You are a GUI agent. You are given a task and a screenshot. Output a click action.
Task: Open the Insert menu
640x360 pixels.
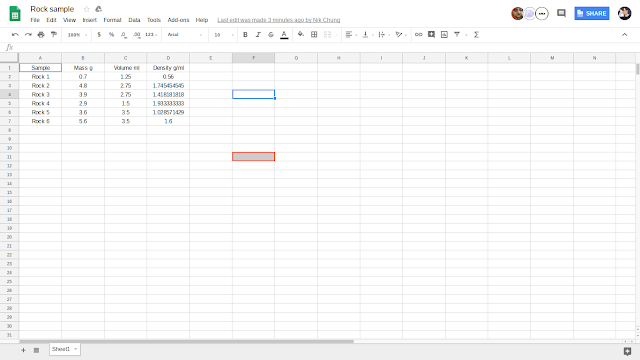point(89,20)
